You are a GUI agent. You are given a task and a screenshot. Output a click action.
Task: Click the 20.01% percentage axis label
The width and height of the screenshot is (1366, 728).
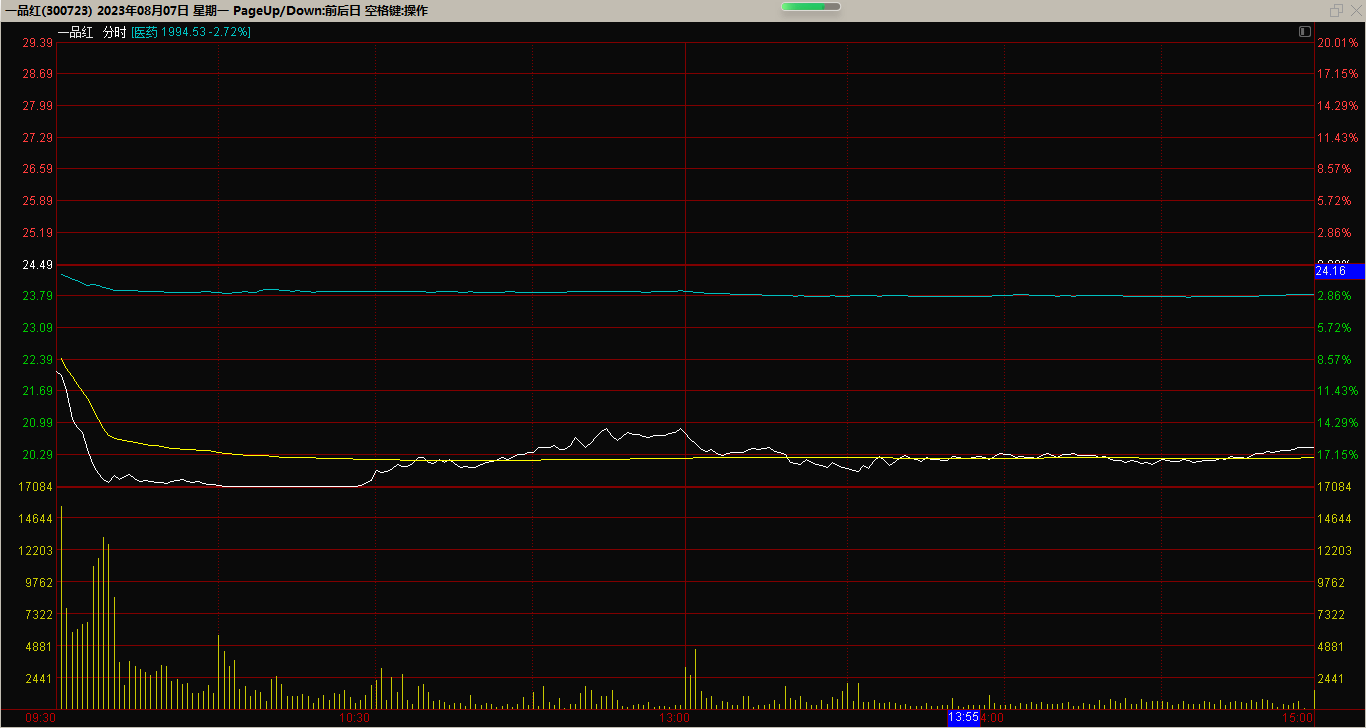click(1337, 43)
